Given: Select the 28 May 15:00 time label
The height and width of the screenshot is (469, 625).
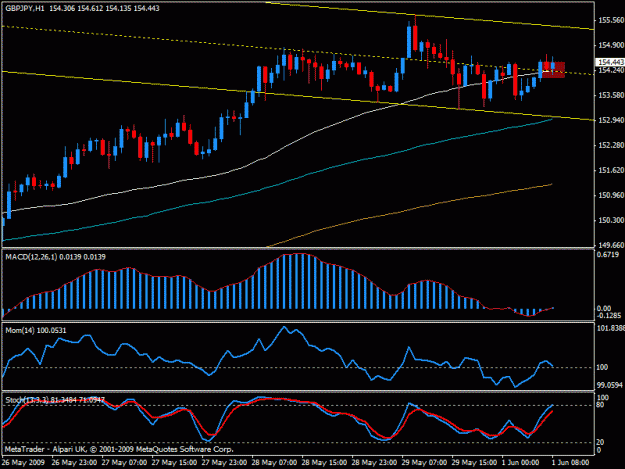Looking at the screenshot, I should (x=324, y=463).
